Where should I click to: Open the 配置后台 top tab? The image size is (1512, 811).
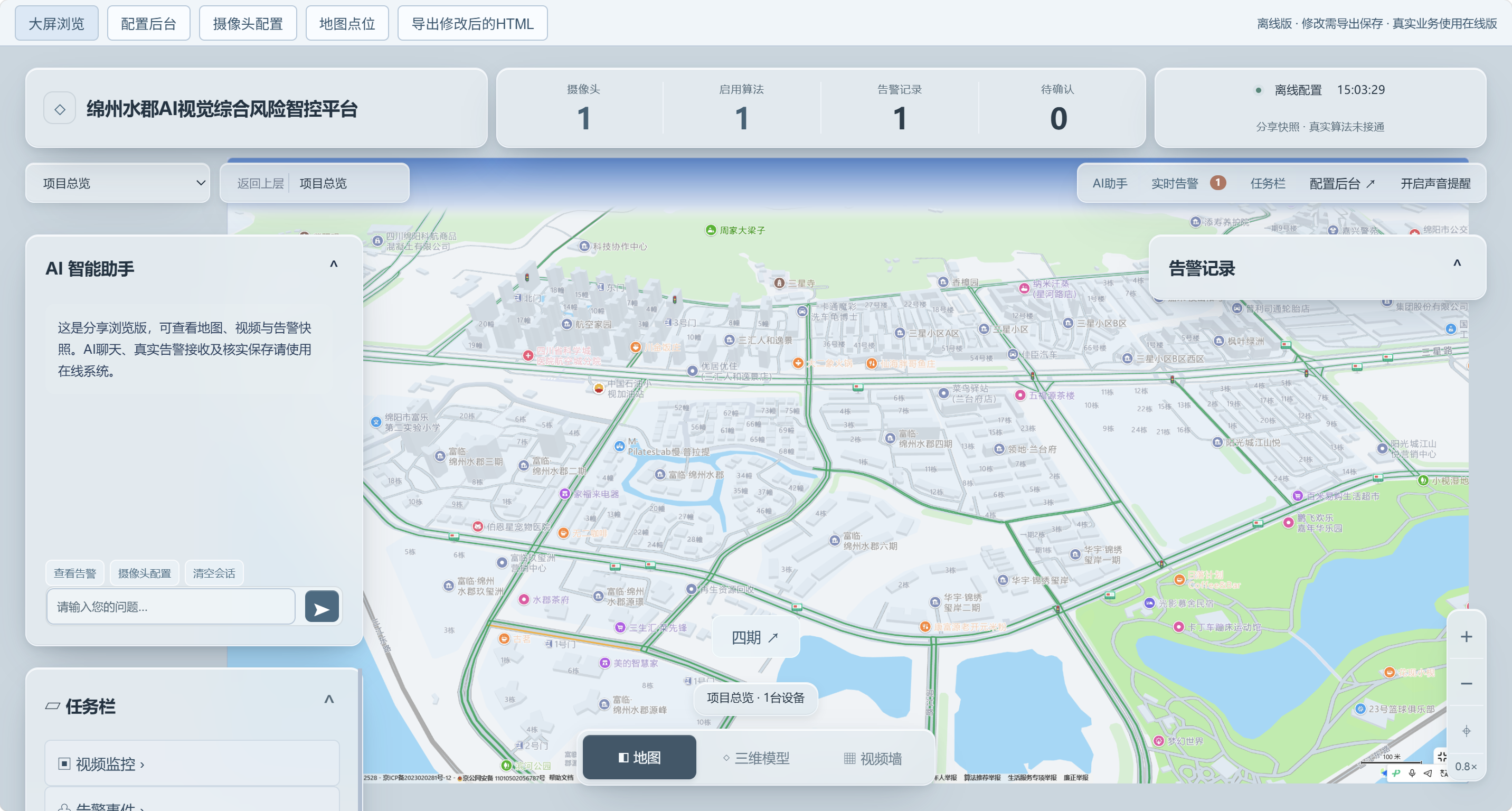click(148, 23)
